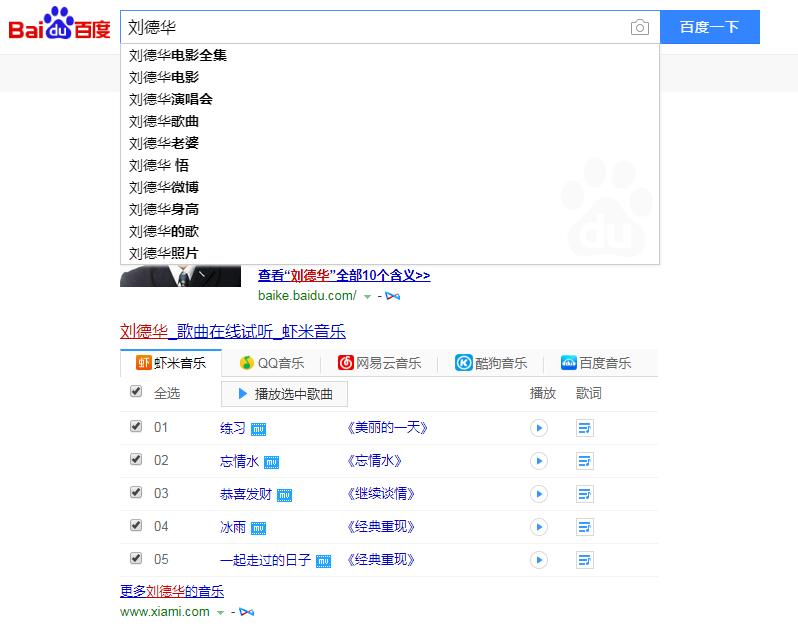Click the Baidu logo
This screenshot has width=798, height=636.
(59, 23)
